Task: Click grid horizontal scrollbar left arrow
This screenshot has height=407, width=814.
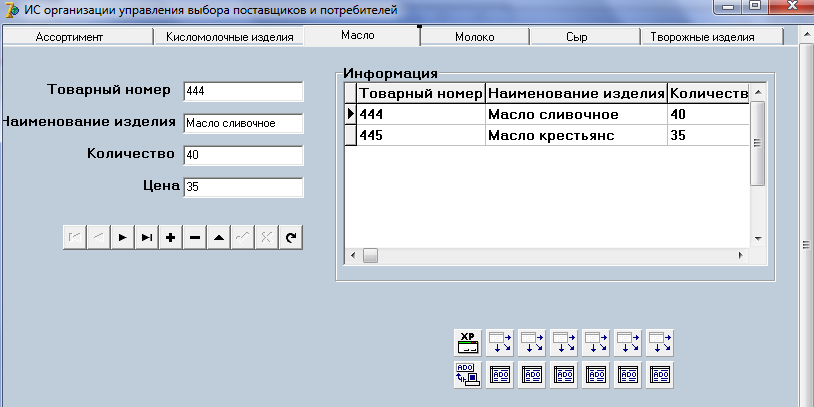Action: point(353,256)
